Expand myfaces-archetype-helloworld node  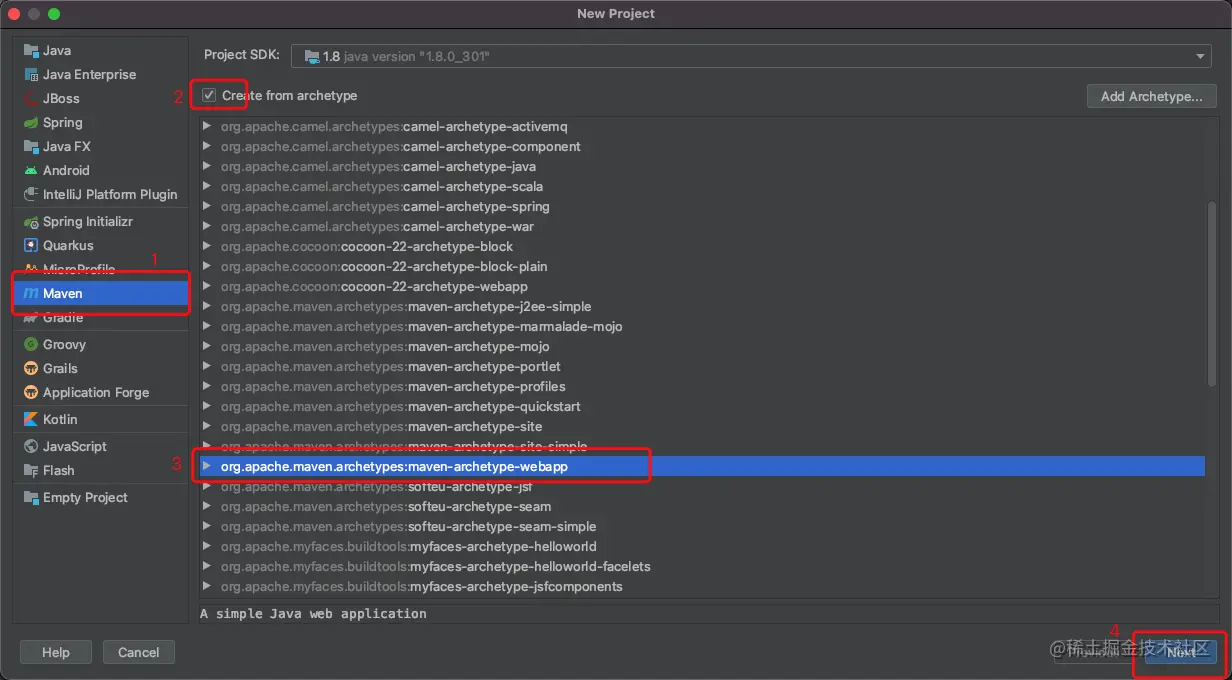click(x=207, y=546)
